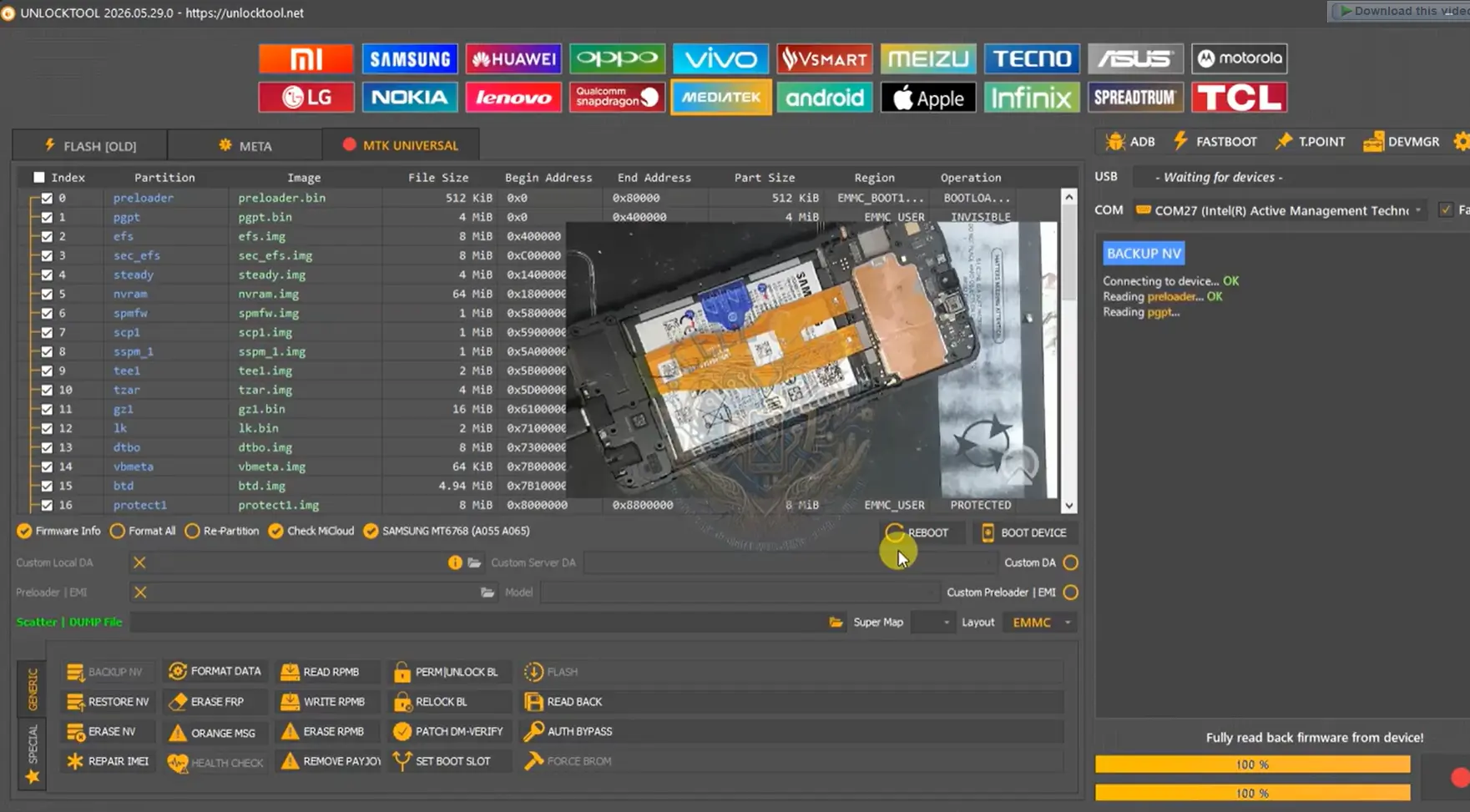Browse for Custom Local DA file folder icon

pos(474,562)
